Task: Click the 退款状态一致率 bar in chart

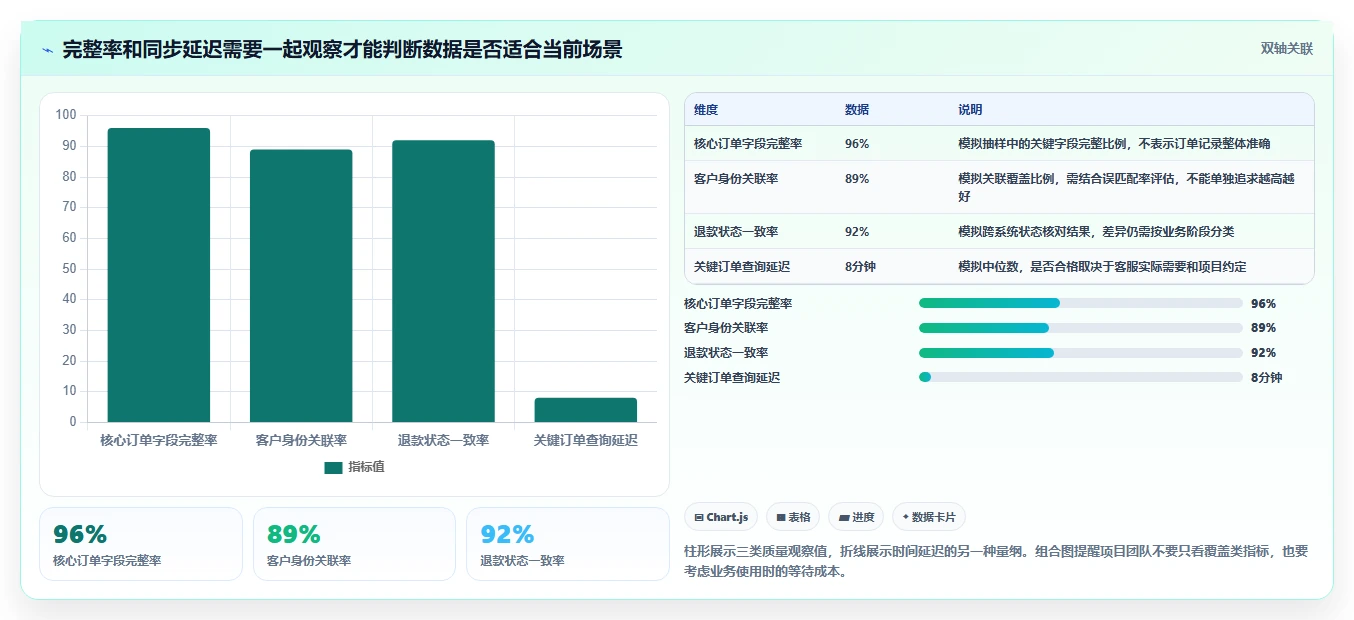Action: click(443, 281)
